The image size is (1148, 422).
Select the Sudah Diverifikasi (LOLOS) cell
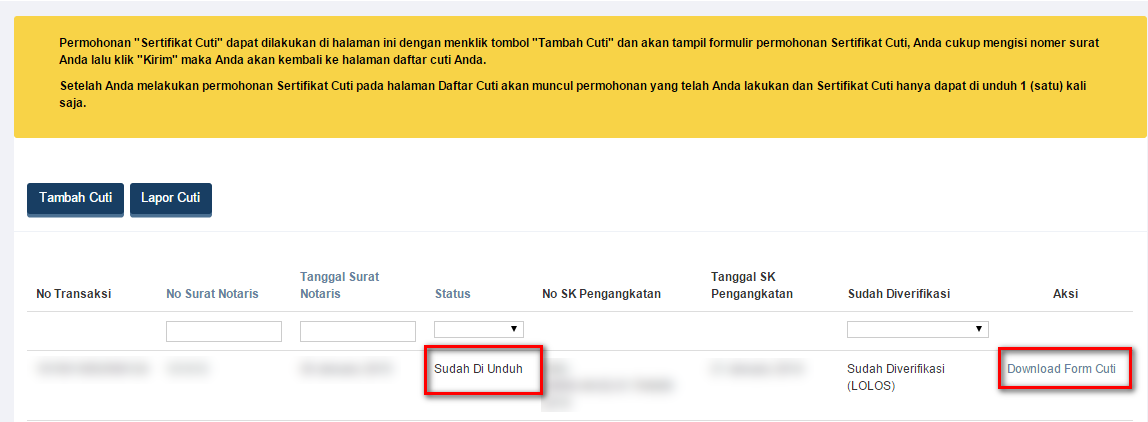898,377
